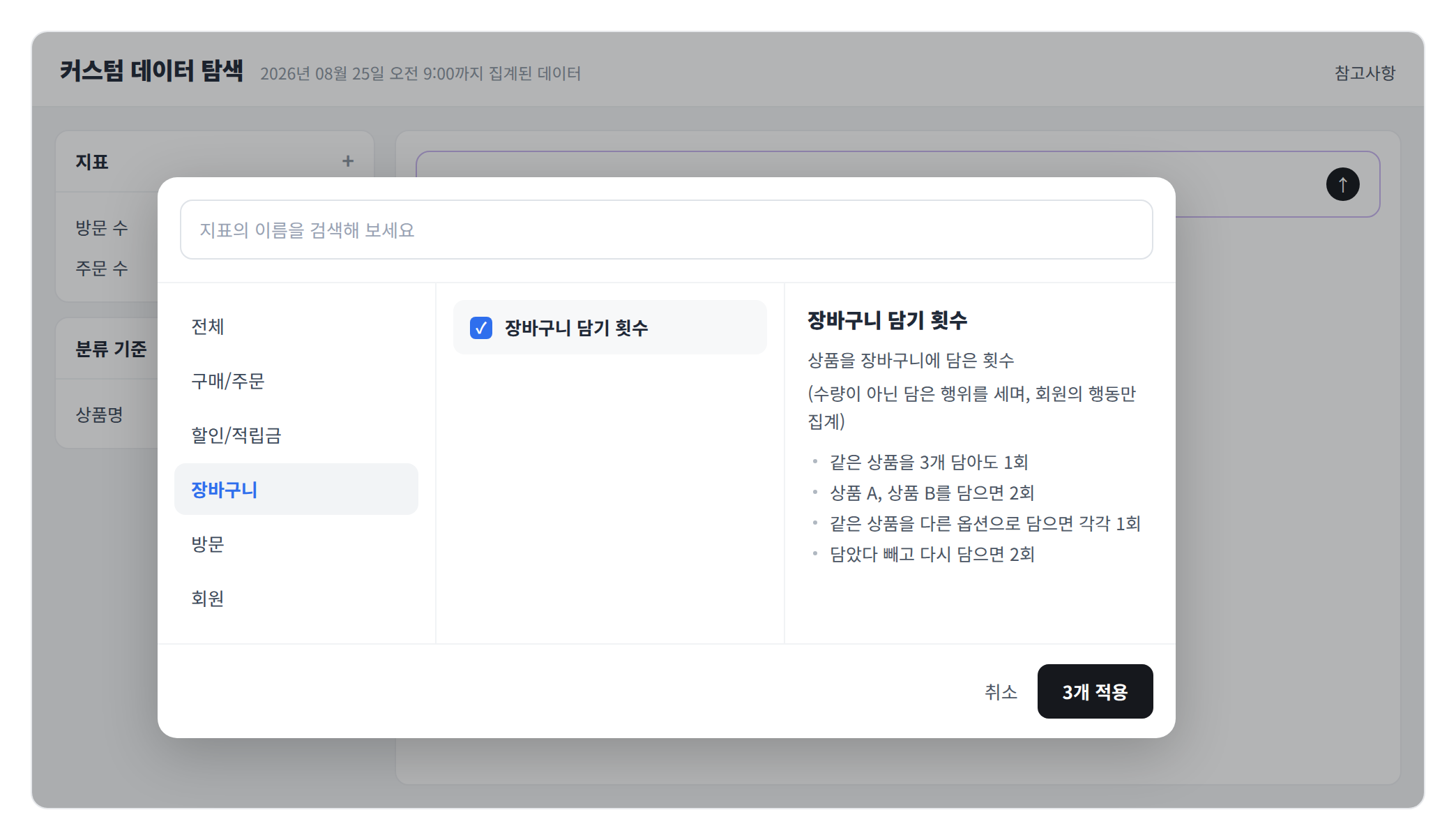1456x840 pixels.
Task: Click the black up-arrow submit button
Action: pos(1342,184)
